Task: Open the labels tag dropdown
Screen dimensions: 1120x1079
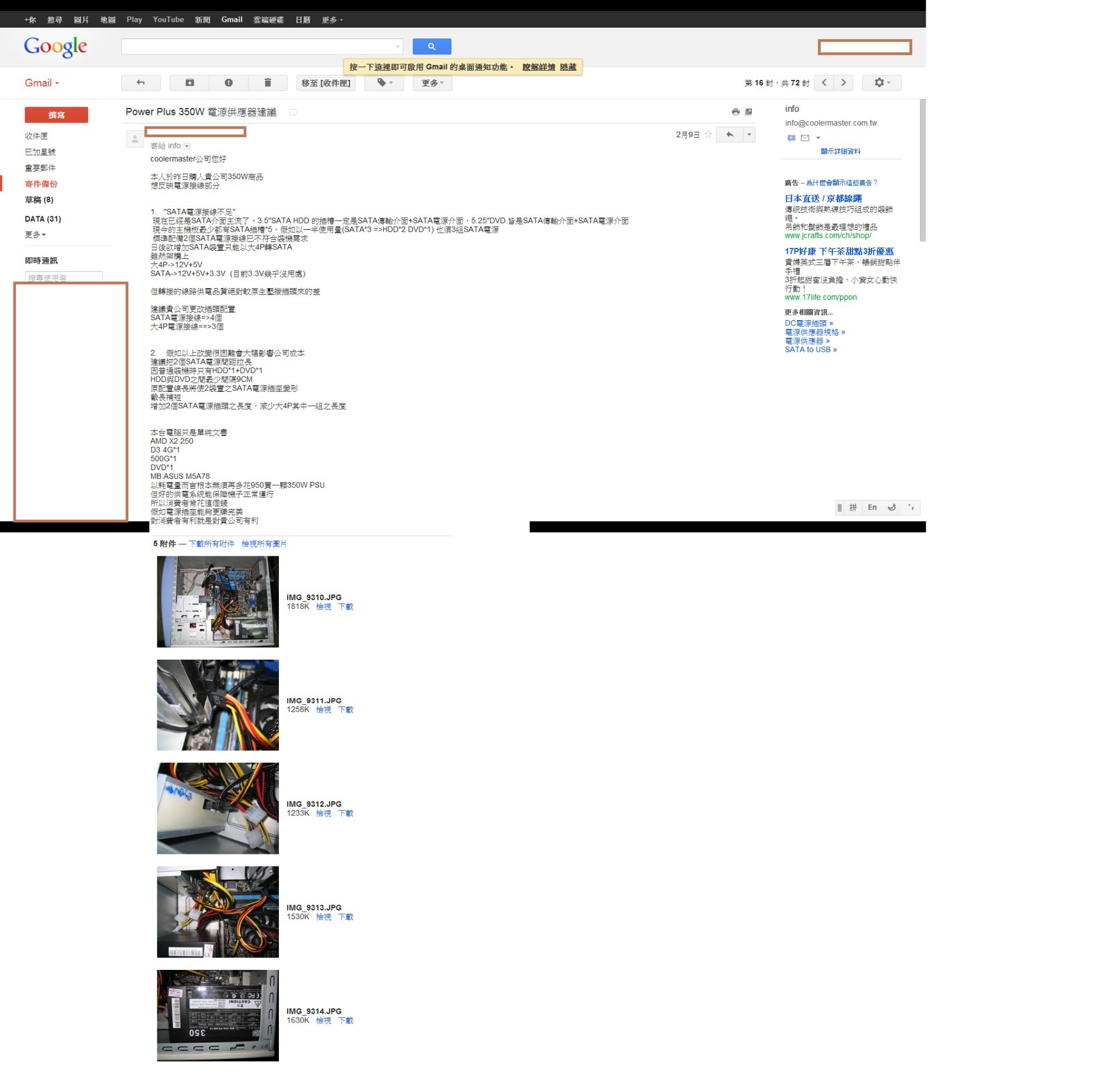Action: [x=384, y=83]
